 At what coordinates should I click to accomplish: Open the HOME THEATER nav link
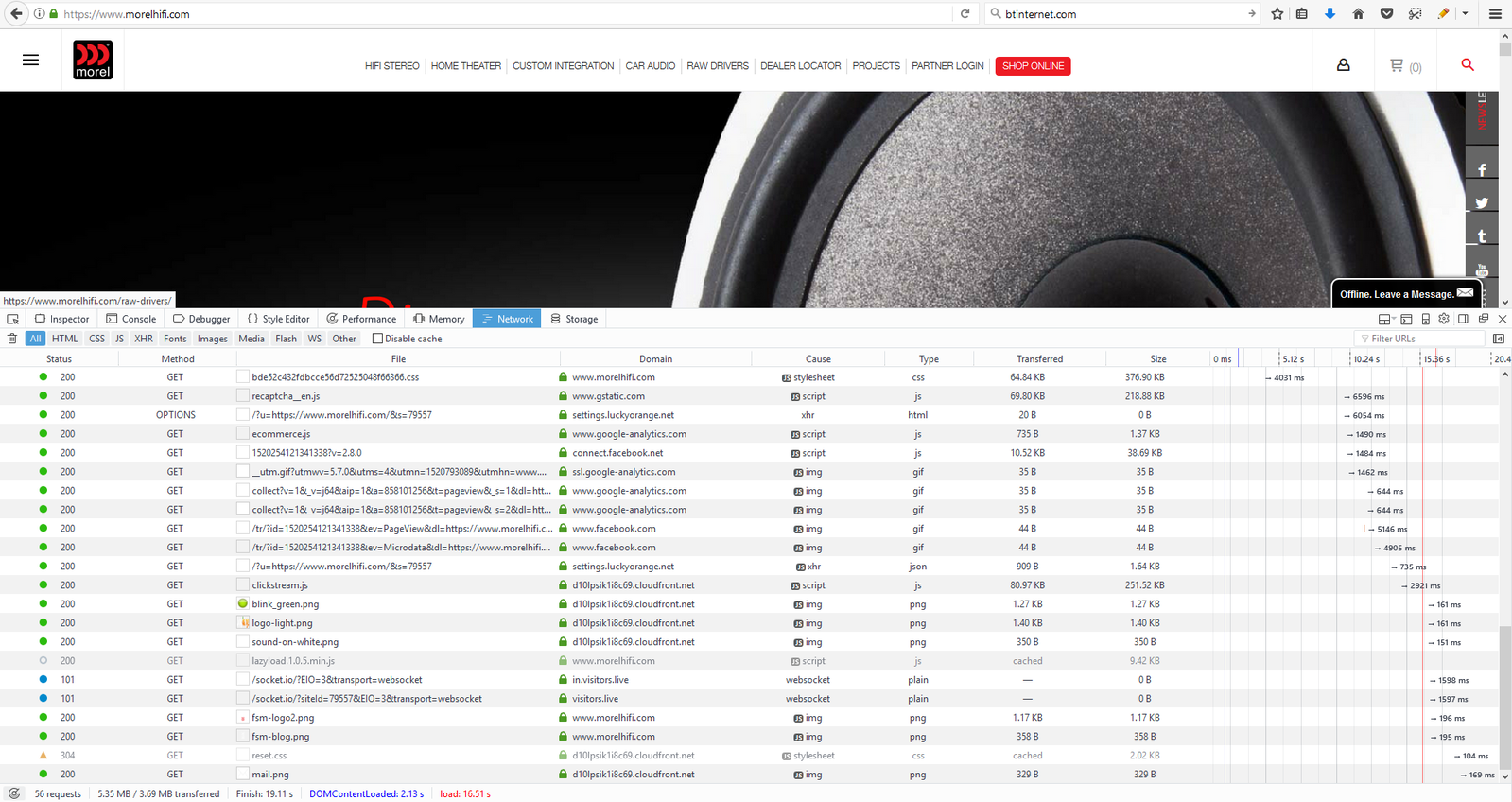(466, 66)
